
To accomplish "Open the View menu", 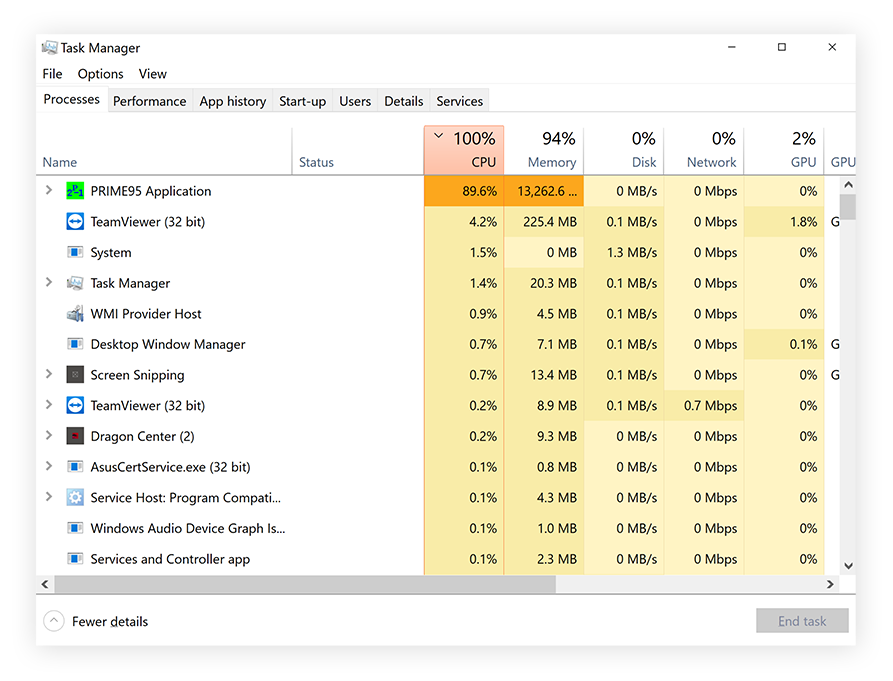I will point(153,74).
